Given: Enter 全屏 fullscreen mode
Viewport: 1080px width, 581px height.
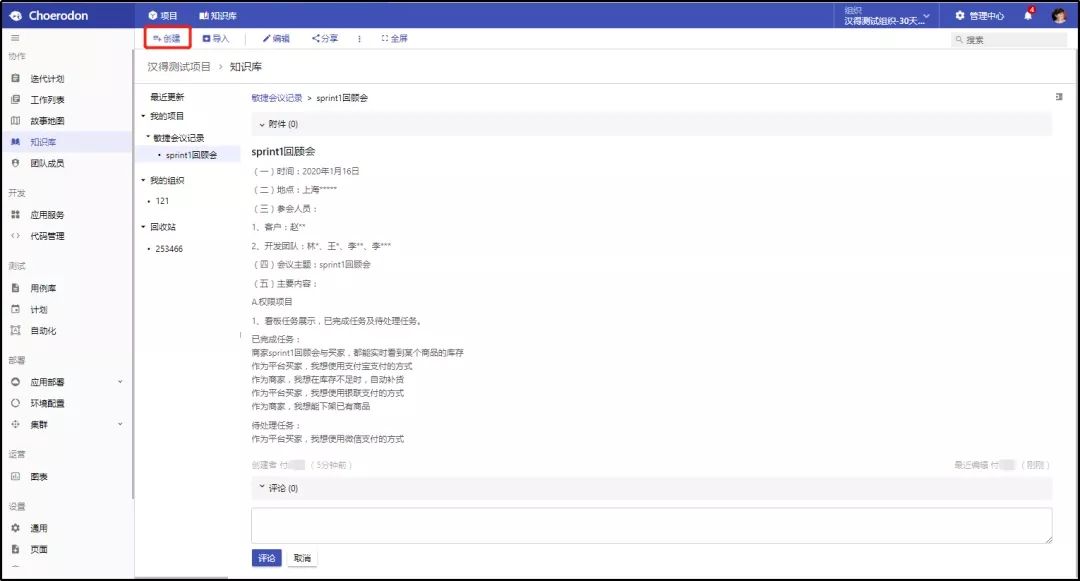Looking at the screenshot, I should (x=395, y=39).
